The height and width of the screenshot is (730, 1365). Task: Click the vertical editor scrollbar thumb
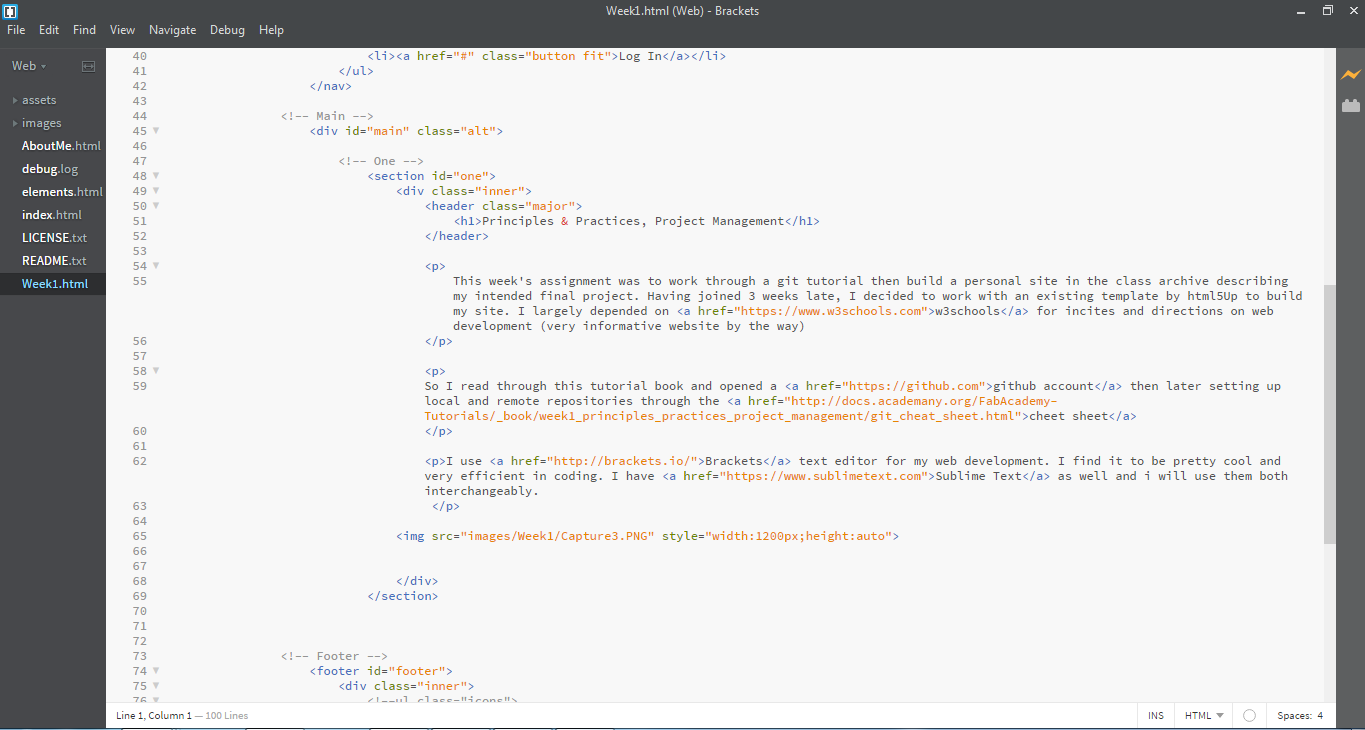(x=1329, y=414)
